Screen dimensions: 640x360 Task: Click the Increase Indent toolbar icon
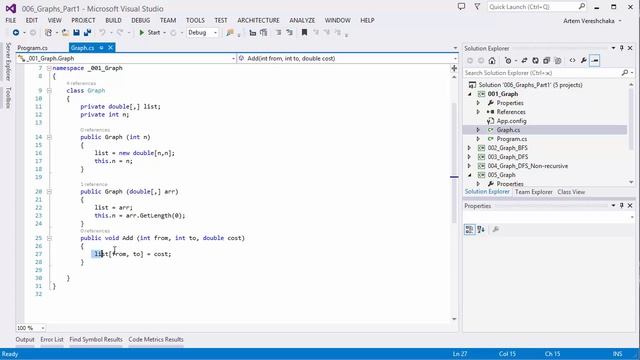289,33
